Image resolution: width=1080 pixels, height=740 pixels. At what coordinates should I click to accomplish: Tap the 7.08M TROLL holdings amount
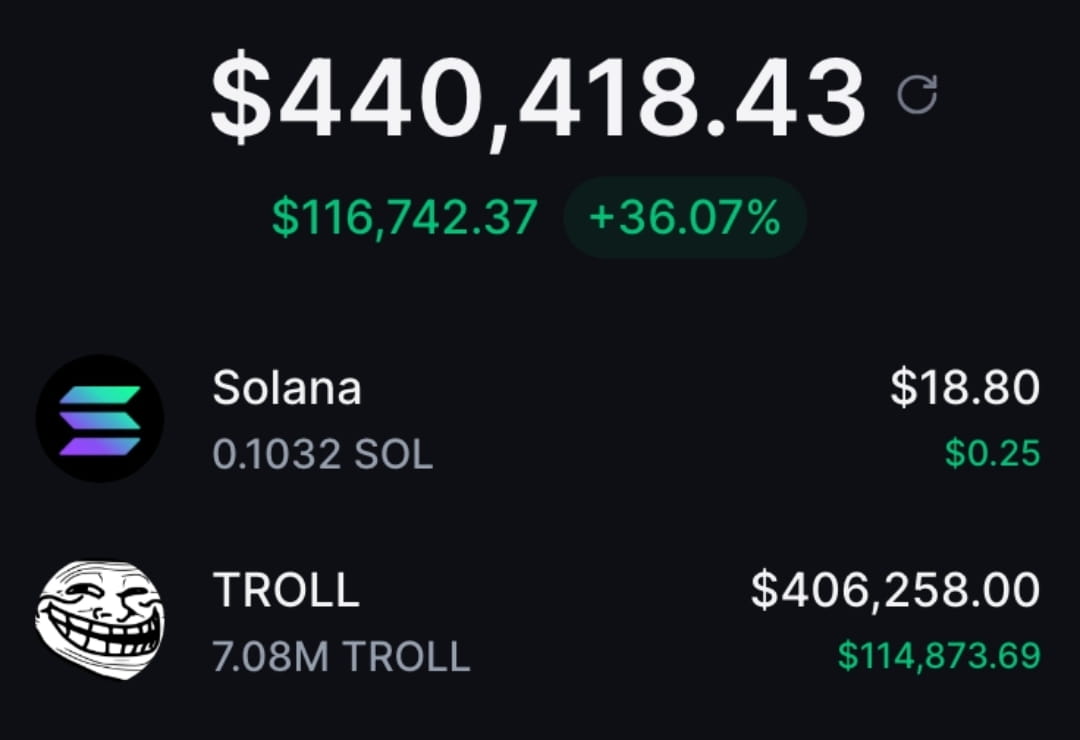[341, 656]
